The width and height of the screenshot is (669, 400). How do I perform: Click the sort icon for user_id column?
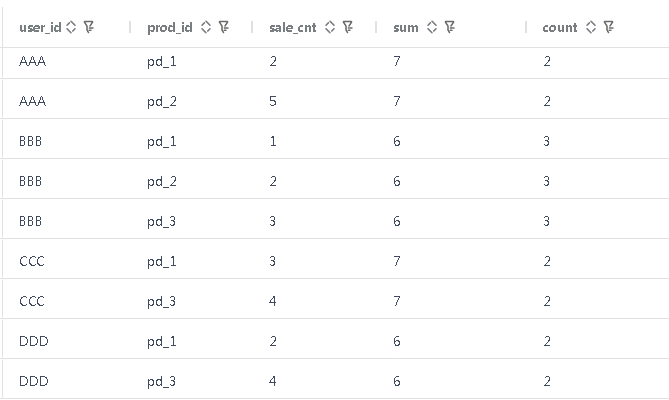(x=70, y=28)
